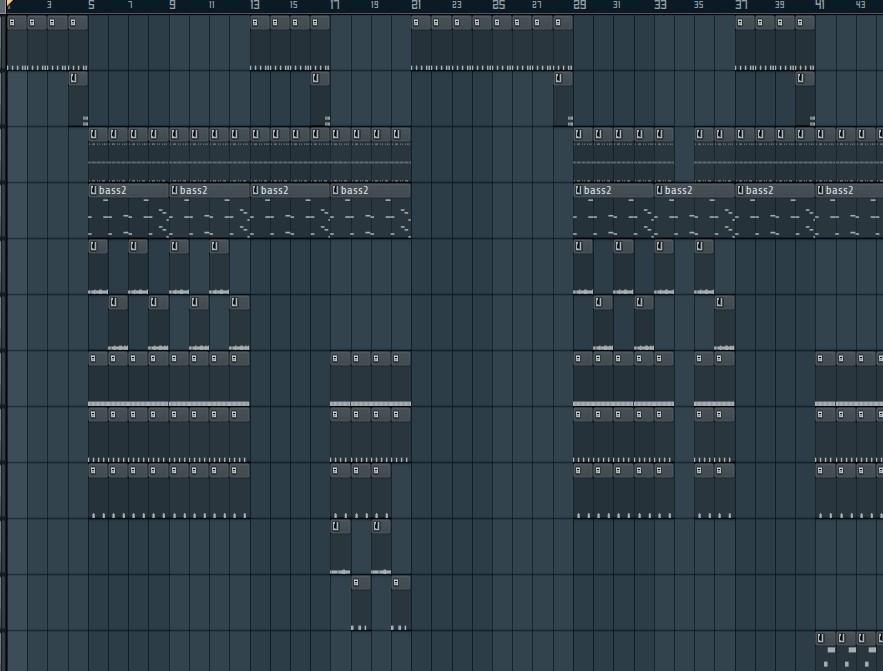Open menu icon of bass2 clip at bar 41
This screenshot has height=671, width=883.
click(822, 190)
